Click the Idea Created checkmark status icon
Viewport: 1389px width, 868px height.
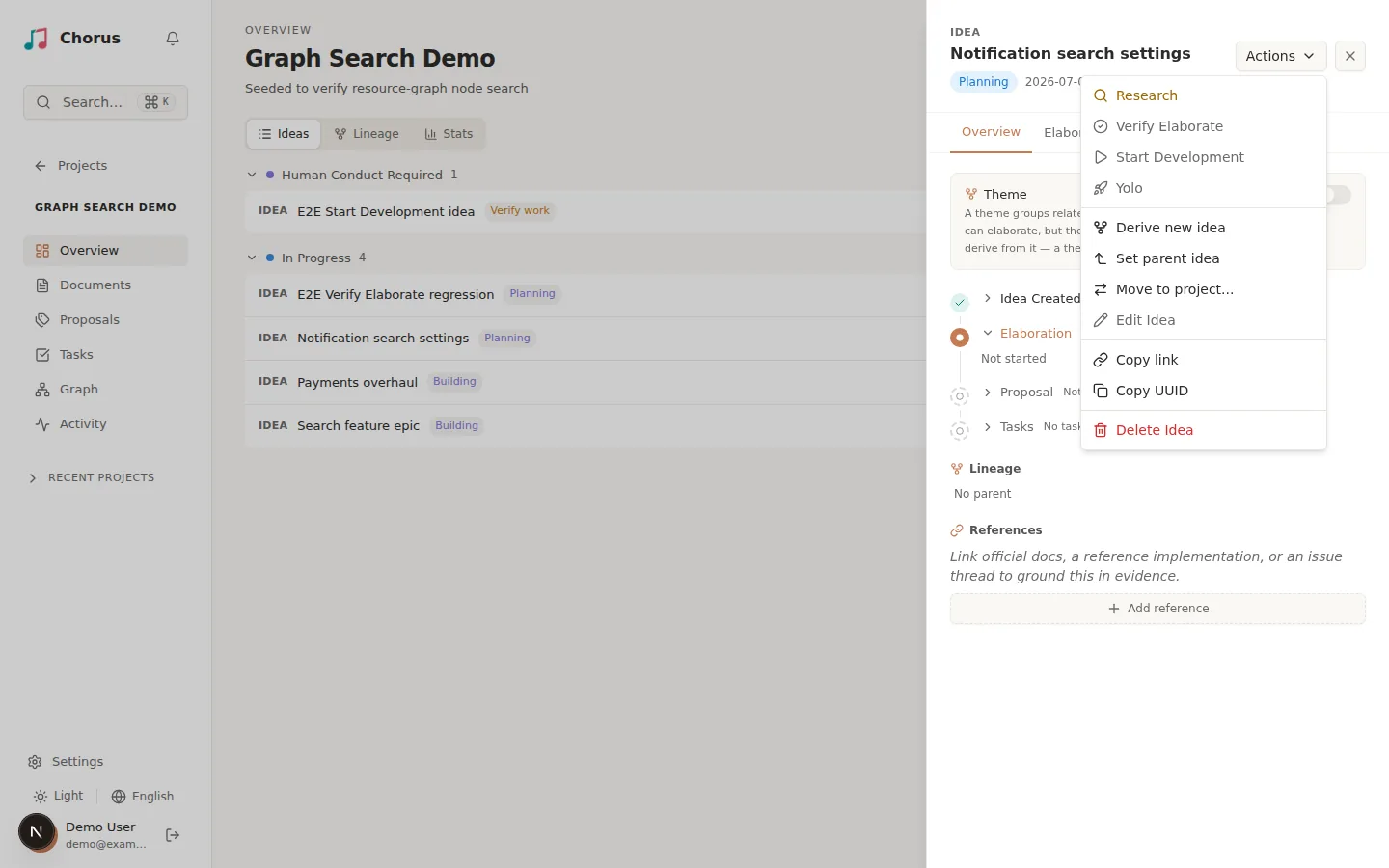pyautogui.click(x=960, y=303)
